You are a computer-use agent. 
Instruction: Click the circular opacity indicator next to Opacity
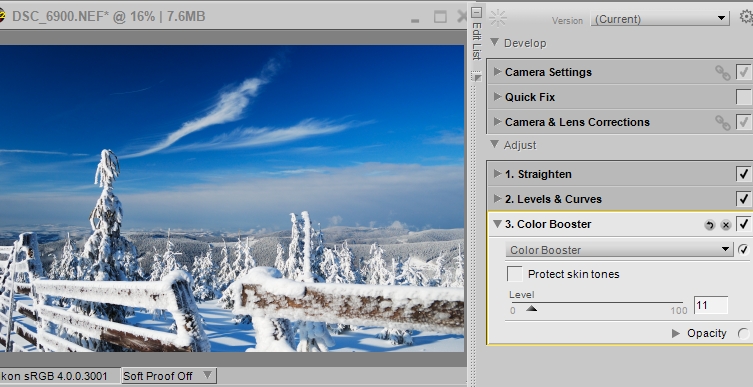(743, 334)
